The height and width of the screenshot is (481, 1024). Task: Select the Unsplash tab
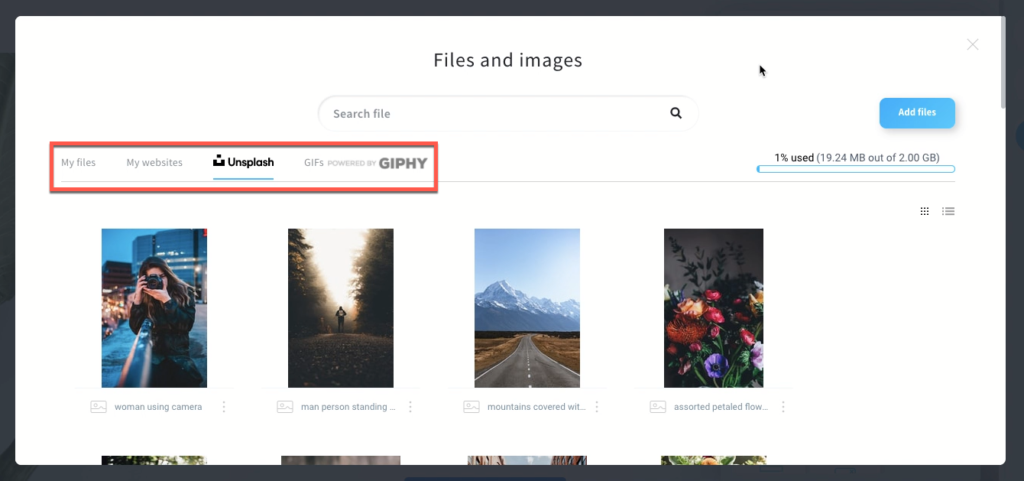click(x=243, y=162)
